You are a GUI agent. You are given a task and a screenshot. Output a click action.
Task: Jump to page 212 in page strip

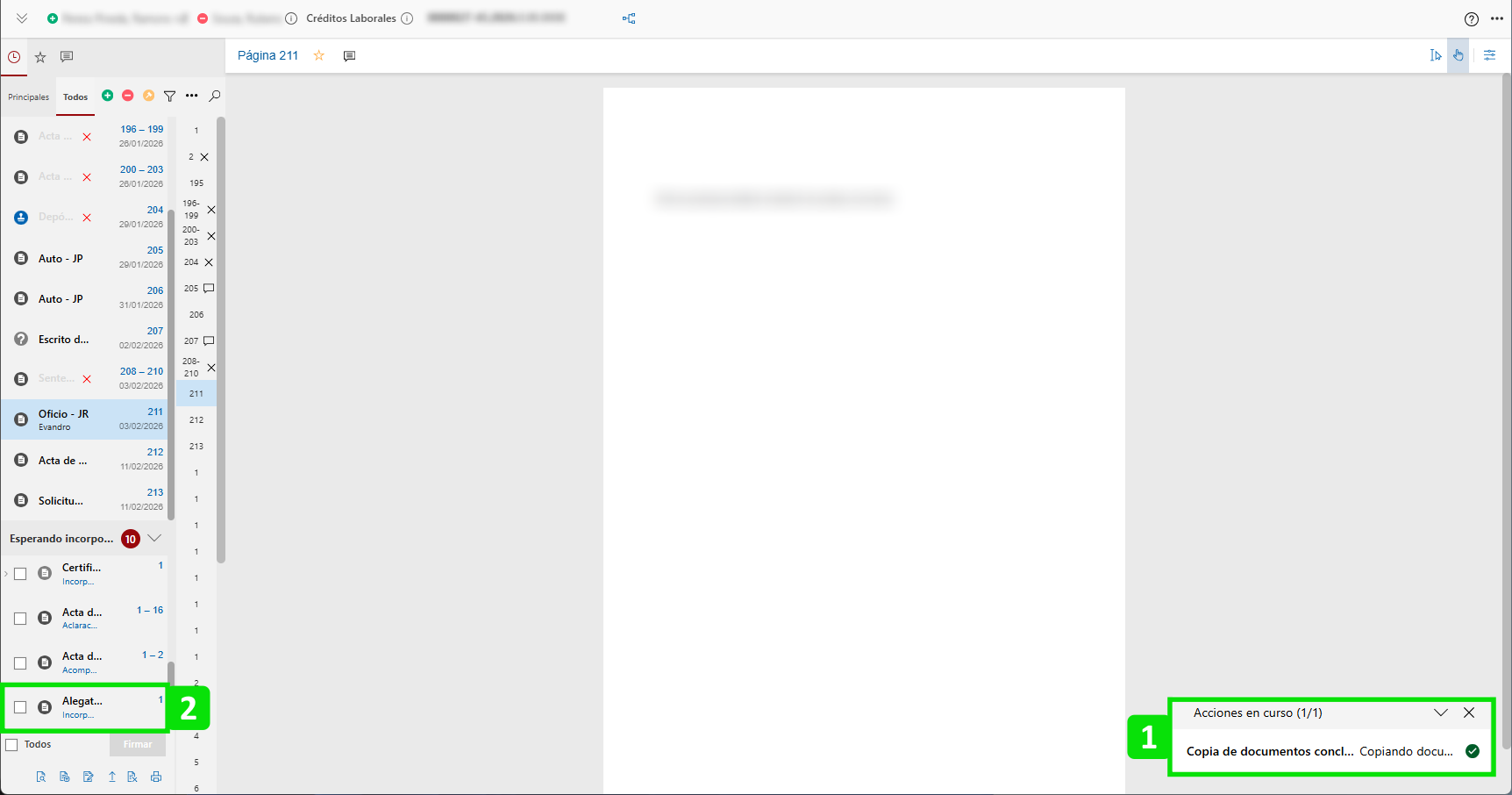pyautogui.click(x=196, y=420)
